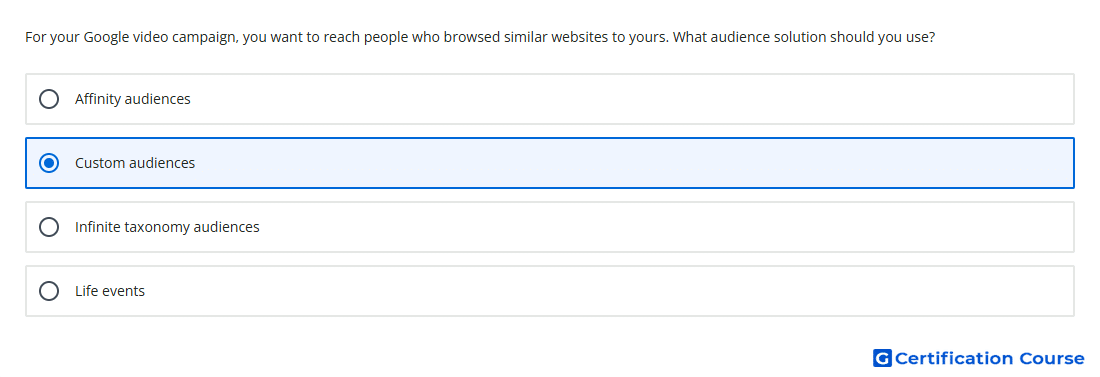
Task: Select the Affinity audiences radio button
Action: pos(48,99)
